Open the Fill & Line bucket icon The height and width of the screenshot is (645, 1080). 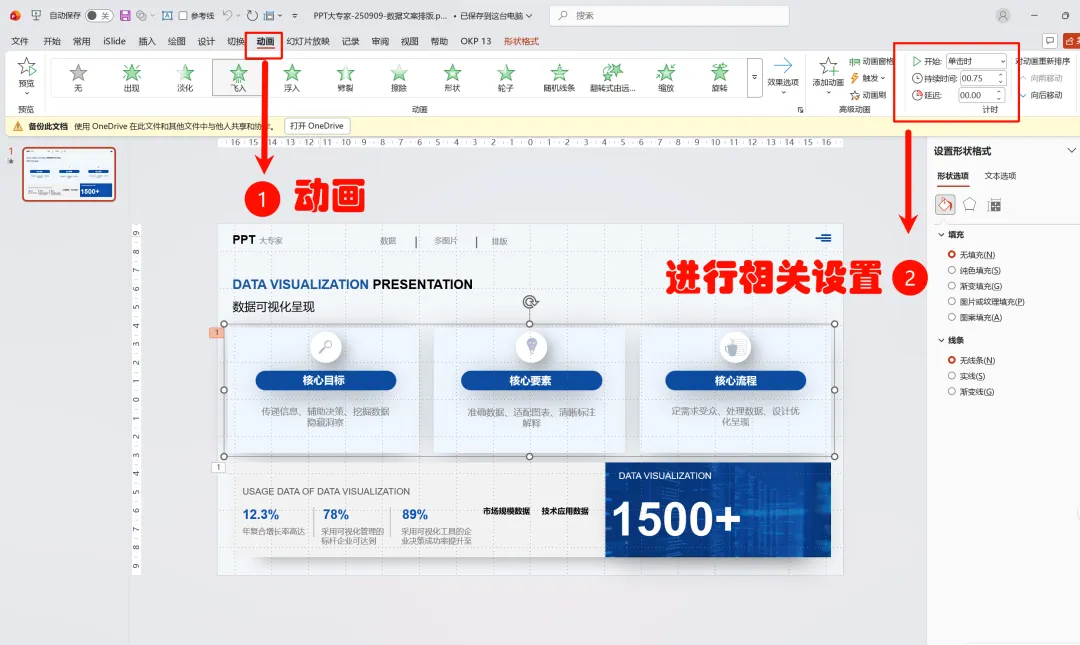pos(945,205)
